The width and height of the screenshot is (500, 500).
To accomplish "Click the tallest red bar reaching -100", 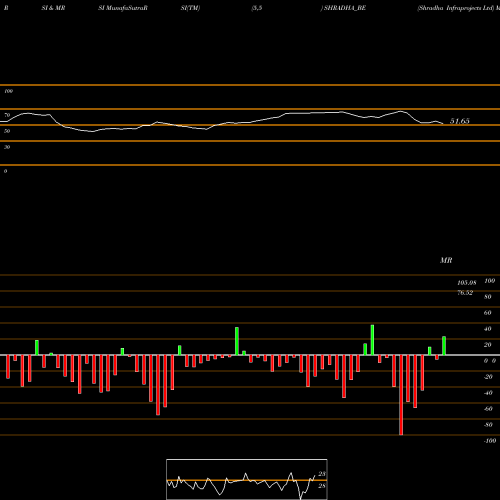I will (x=401, y=395).
